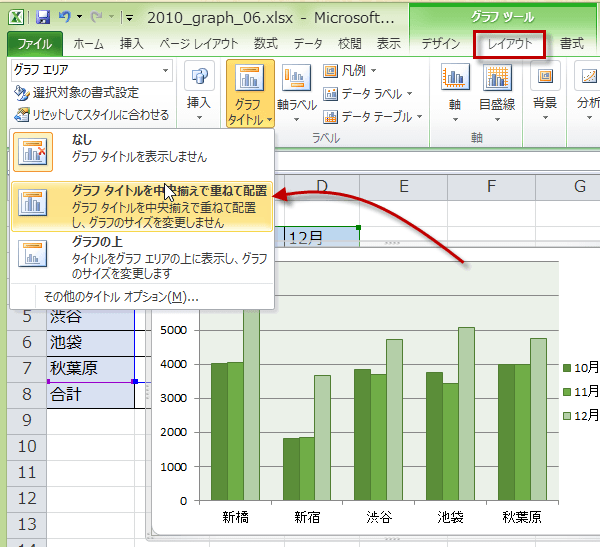This screenshot has width=600, height=547.
Task: Open the データ テーブル dropdown
Action: [378, 117]
